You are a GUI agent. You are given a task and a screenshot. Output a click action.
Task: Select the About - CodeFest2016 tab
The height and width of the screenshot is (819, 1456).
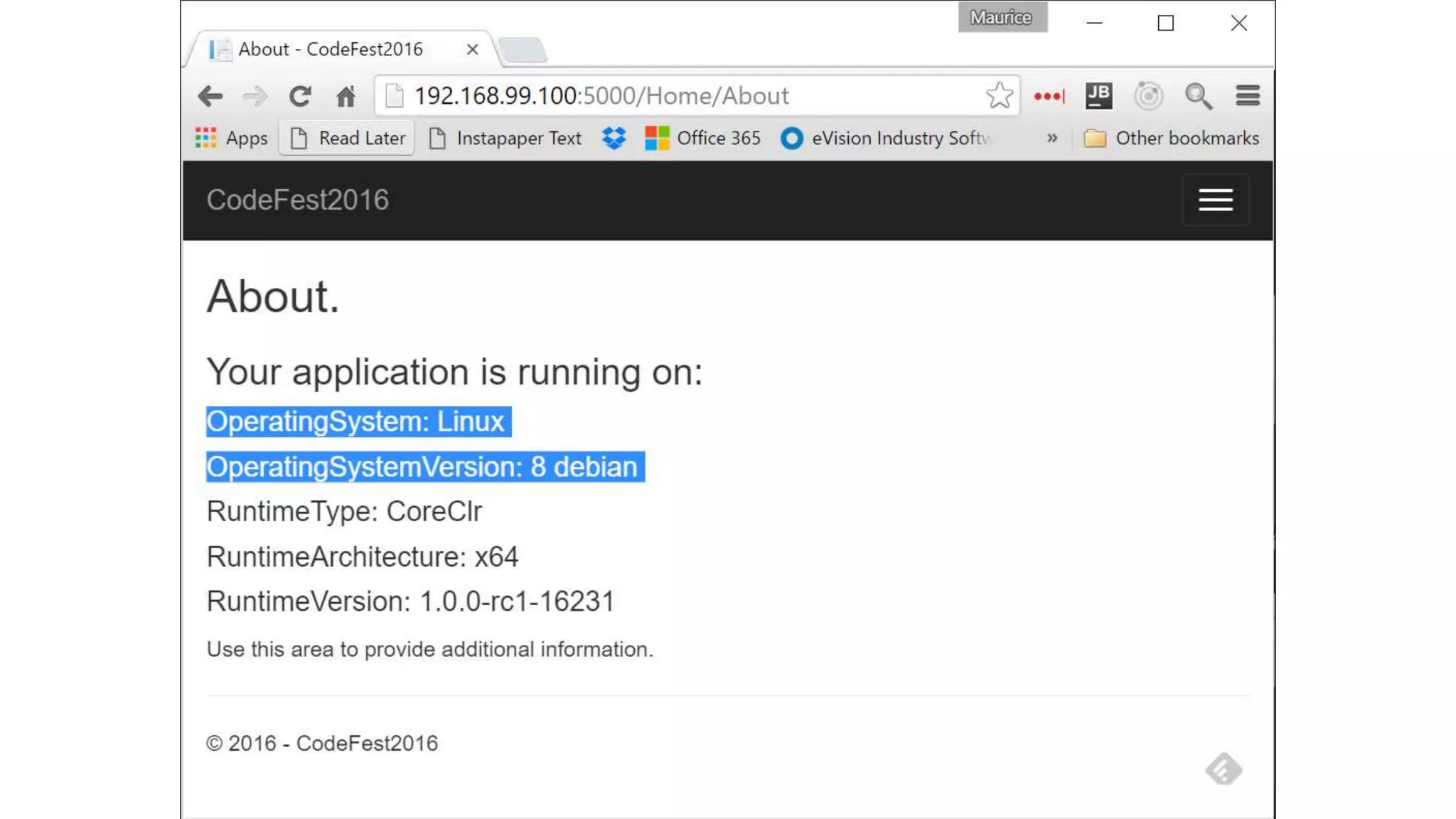(331, 49)
